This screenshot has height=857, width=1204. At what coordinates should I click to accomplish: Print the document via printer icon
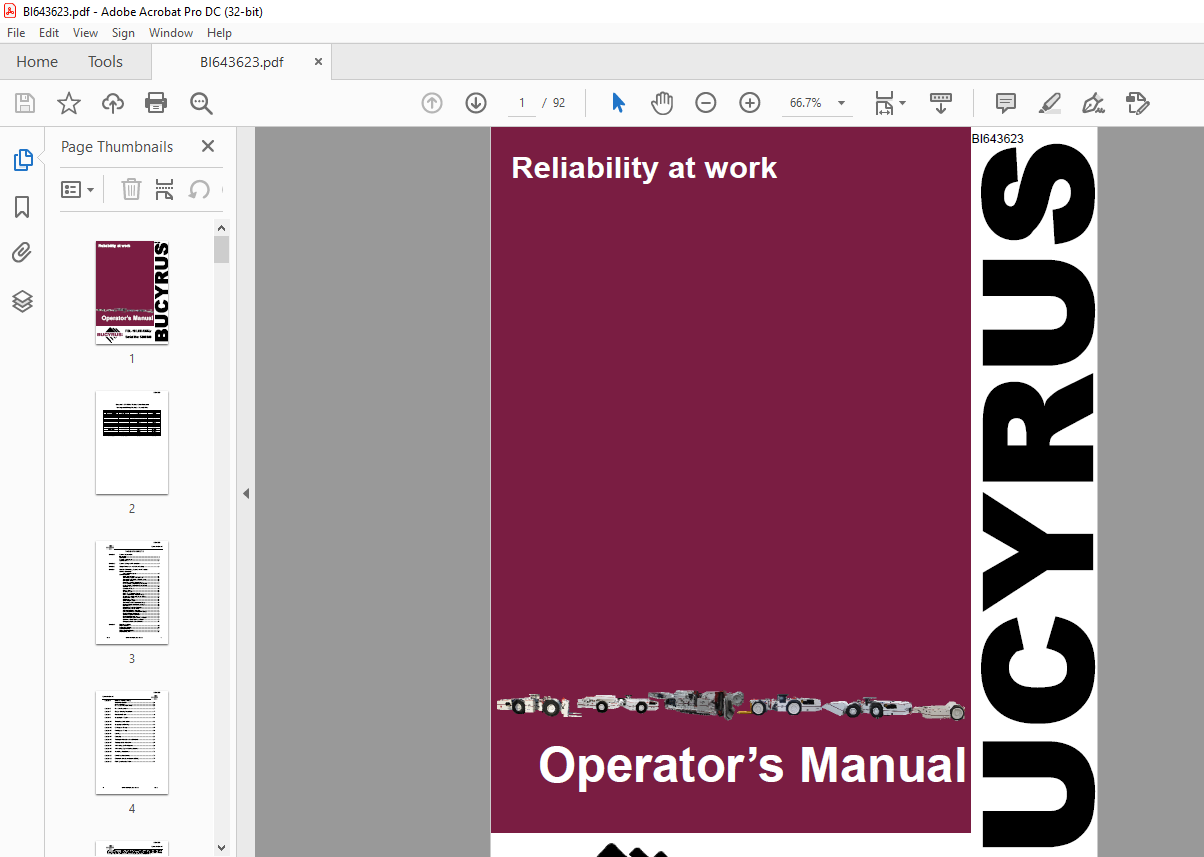tap(156, 103)
